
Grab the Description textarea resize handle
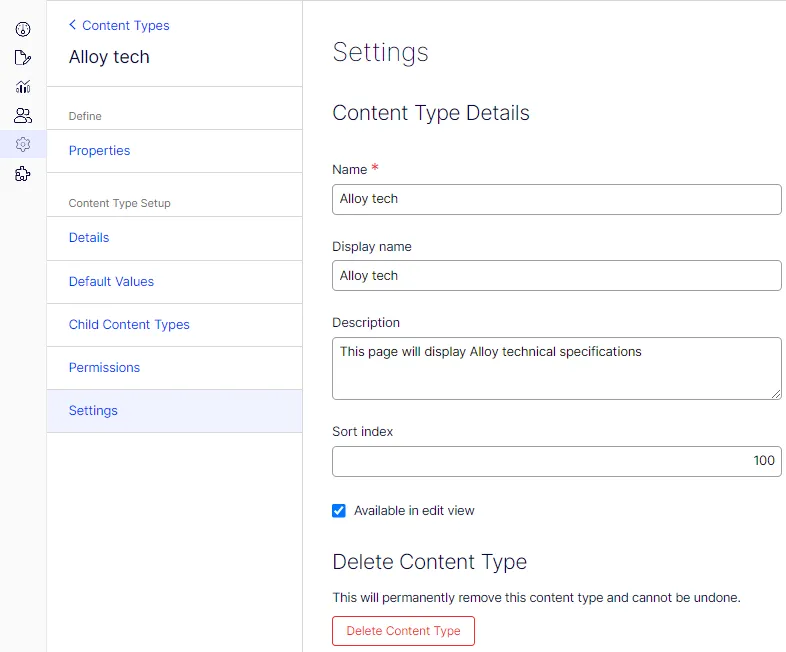(776, 394)
